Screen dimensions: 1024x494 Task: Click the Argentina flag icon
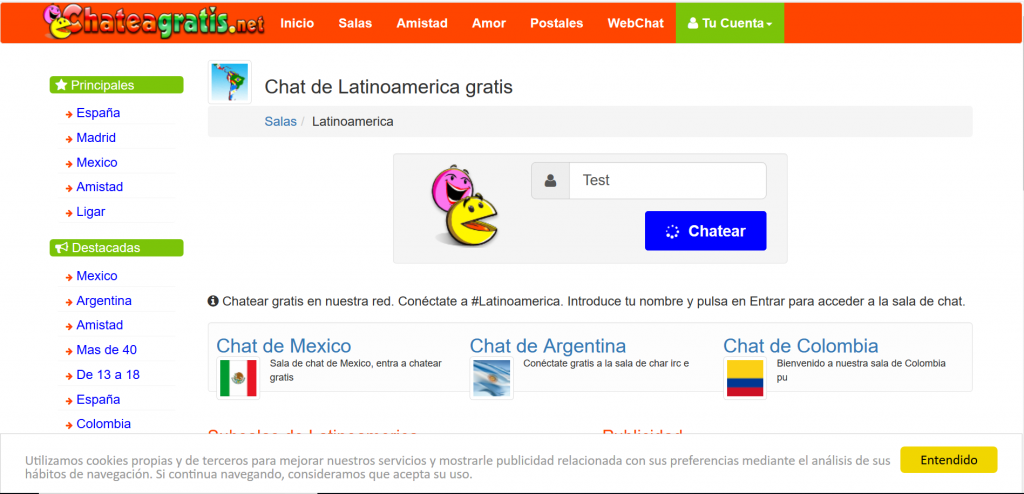[x=491, y=378]
